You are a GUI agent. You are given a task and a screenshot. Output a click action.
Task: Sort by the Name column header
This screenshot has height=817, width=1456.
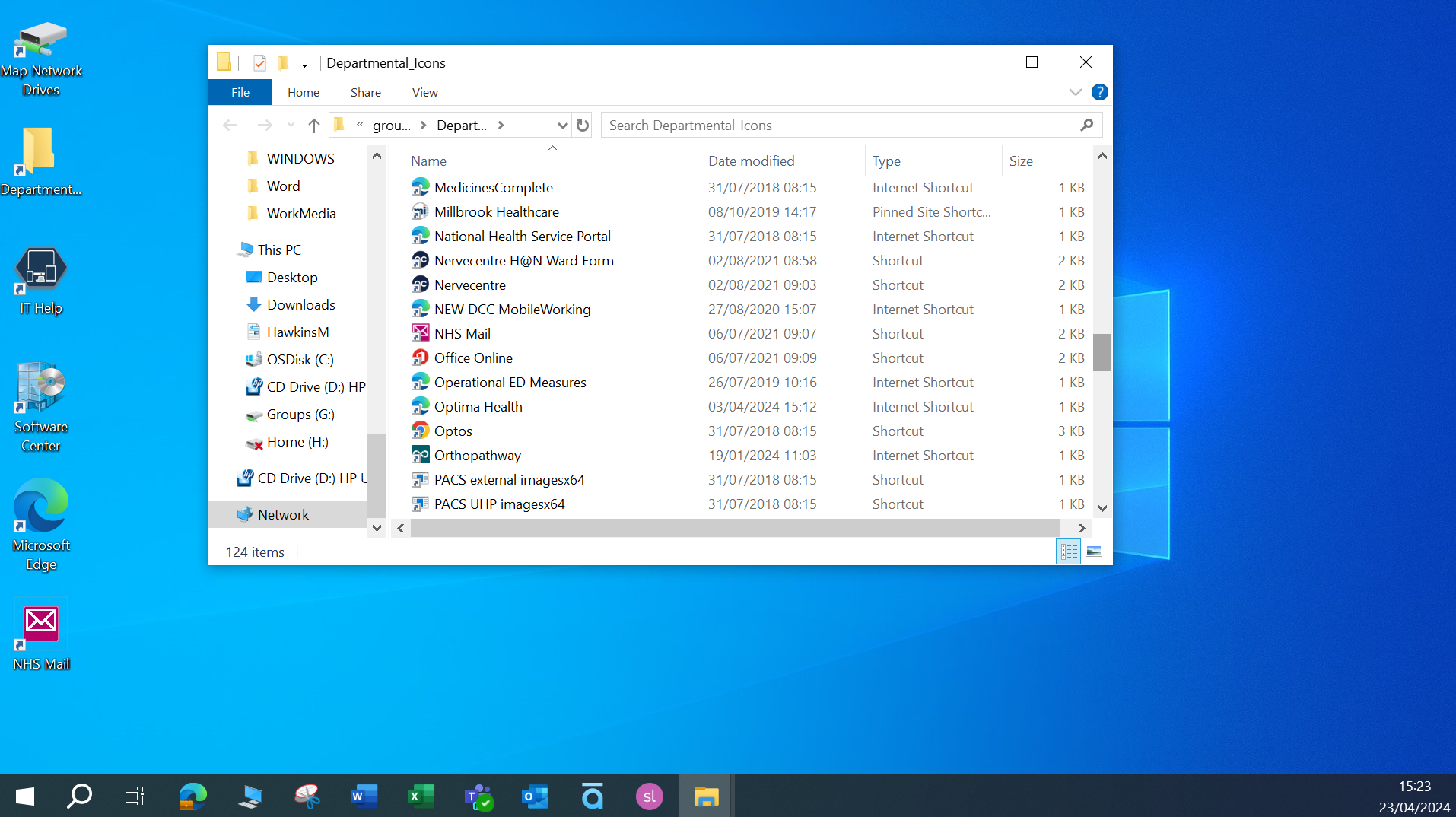pyautogui.click(x=552, y=161)
